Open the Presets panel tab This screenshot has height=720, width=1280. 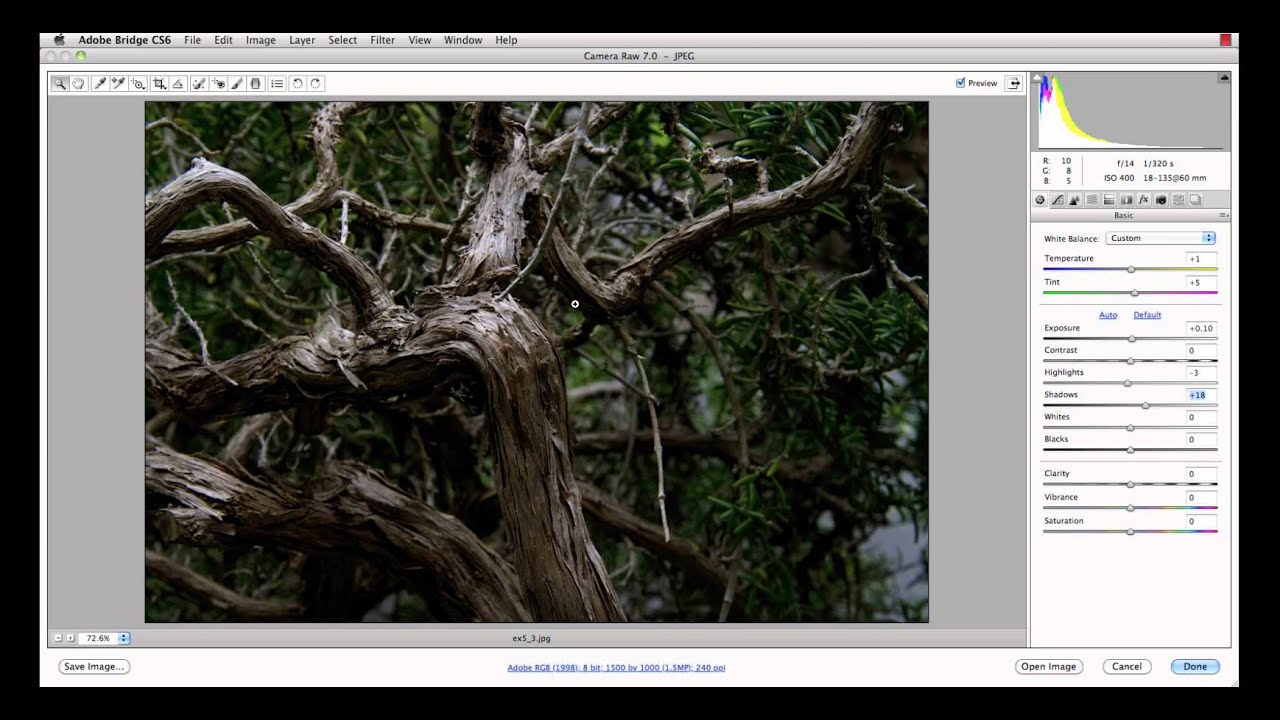tap(1178, 200)
